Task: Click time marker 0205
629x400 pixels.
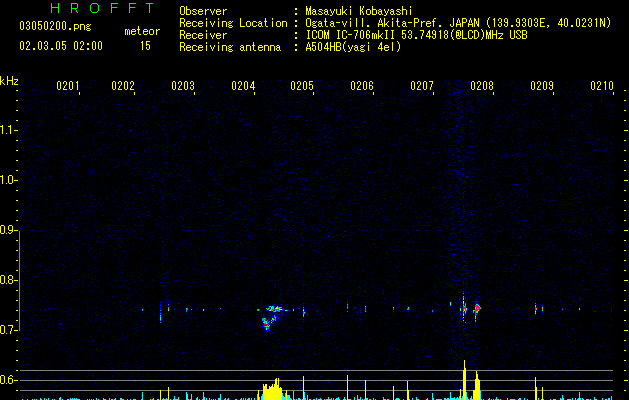Action: click(x=302, y=85)
